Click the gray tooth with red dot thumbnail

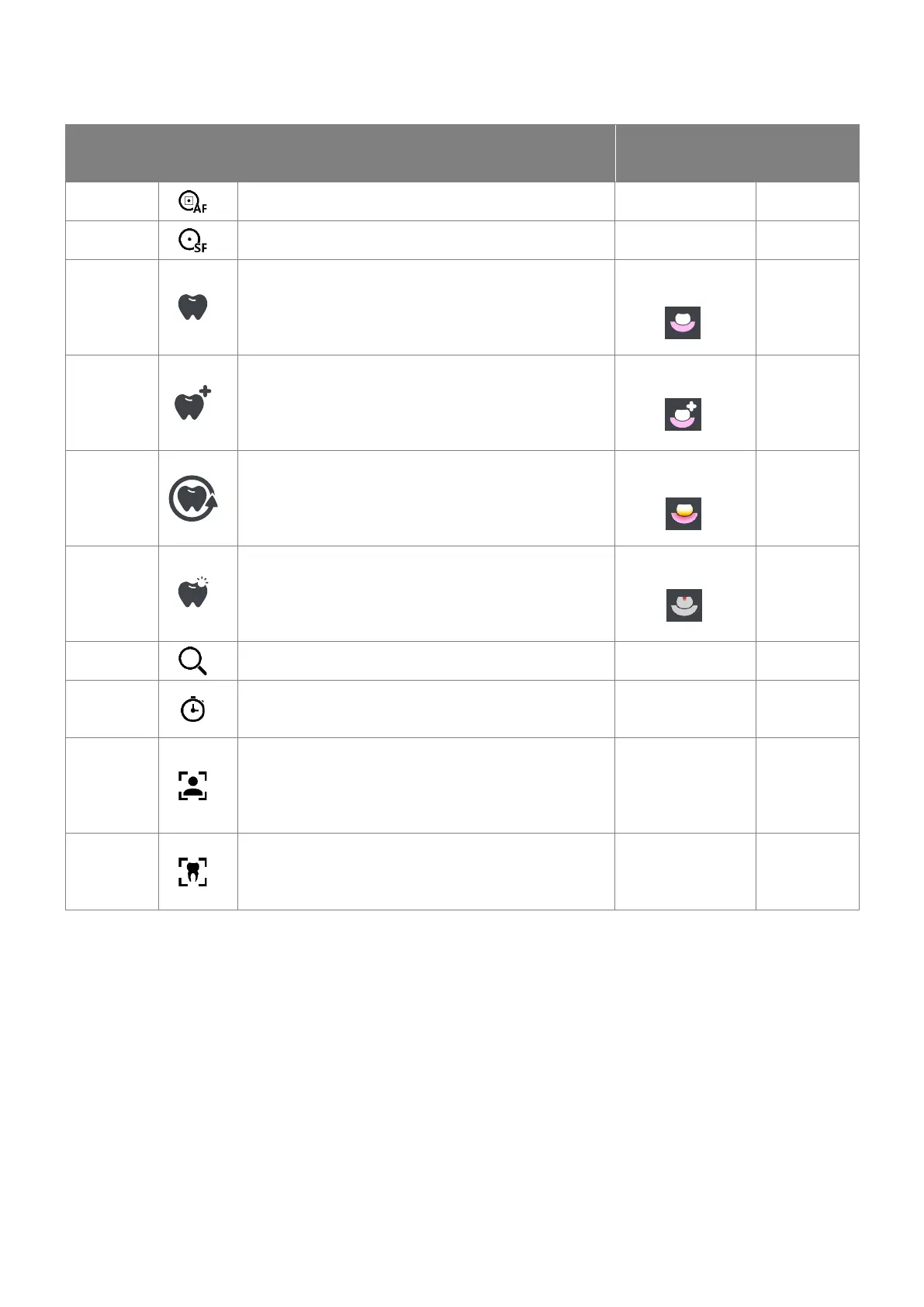683,605
